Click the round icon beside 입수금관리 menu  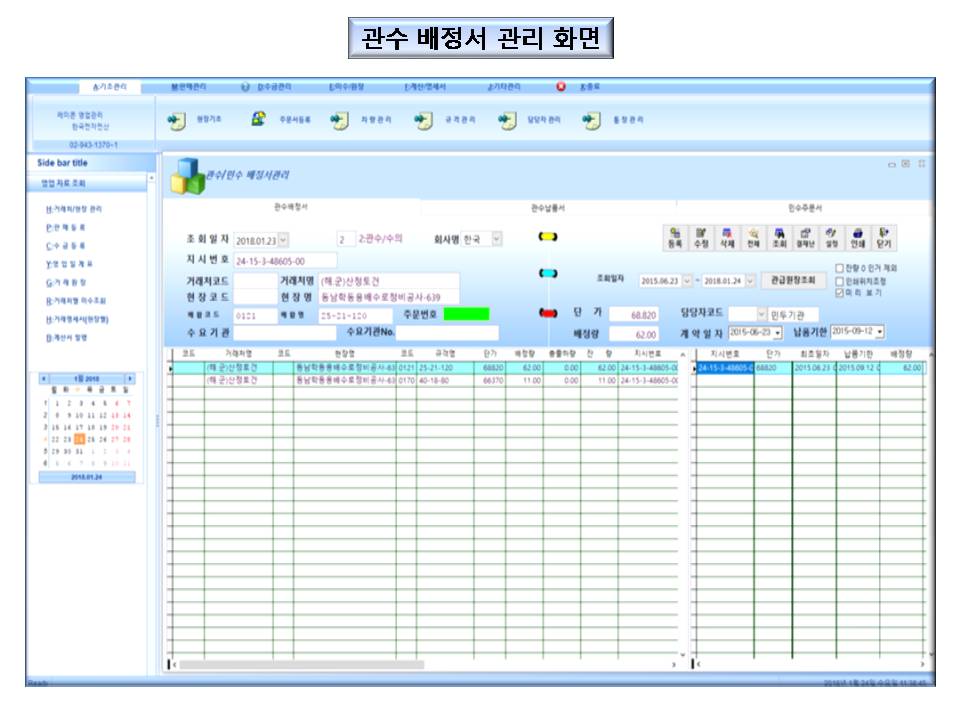pyautogui.click(x=245, y=87)
